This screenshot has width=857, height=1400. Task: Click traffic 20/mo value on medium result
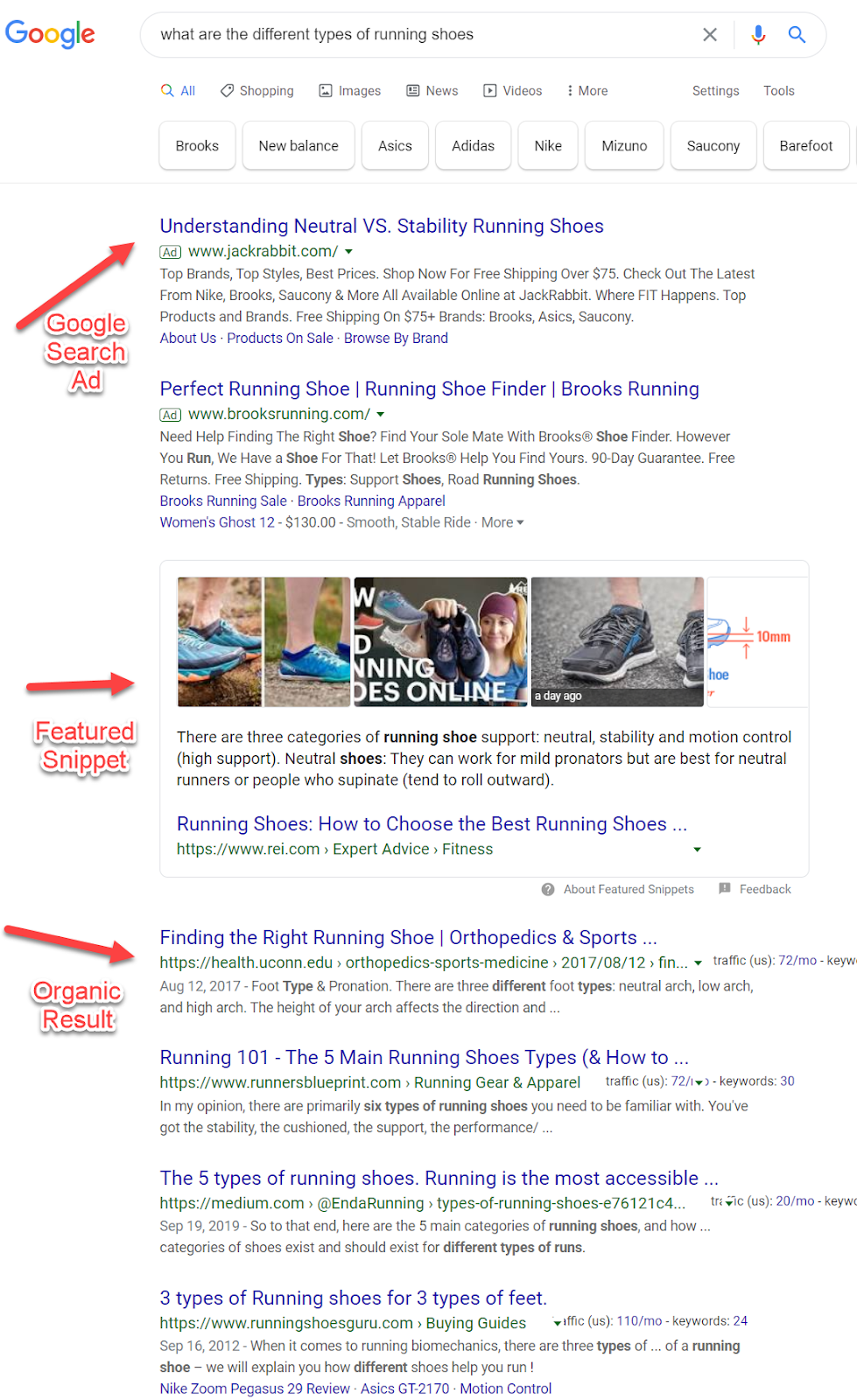point(795,1201)
